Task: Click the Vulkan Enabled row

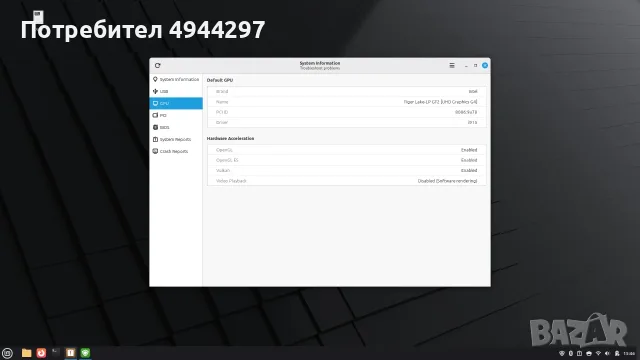Action: click(x=347, y=170)
